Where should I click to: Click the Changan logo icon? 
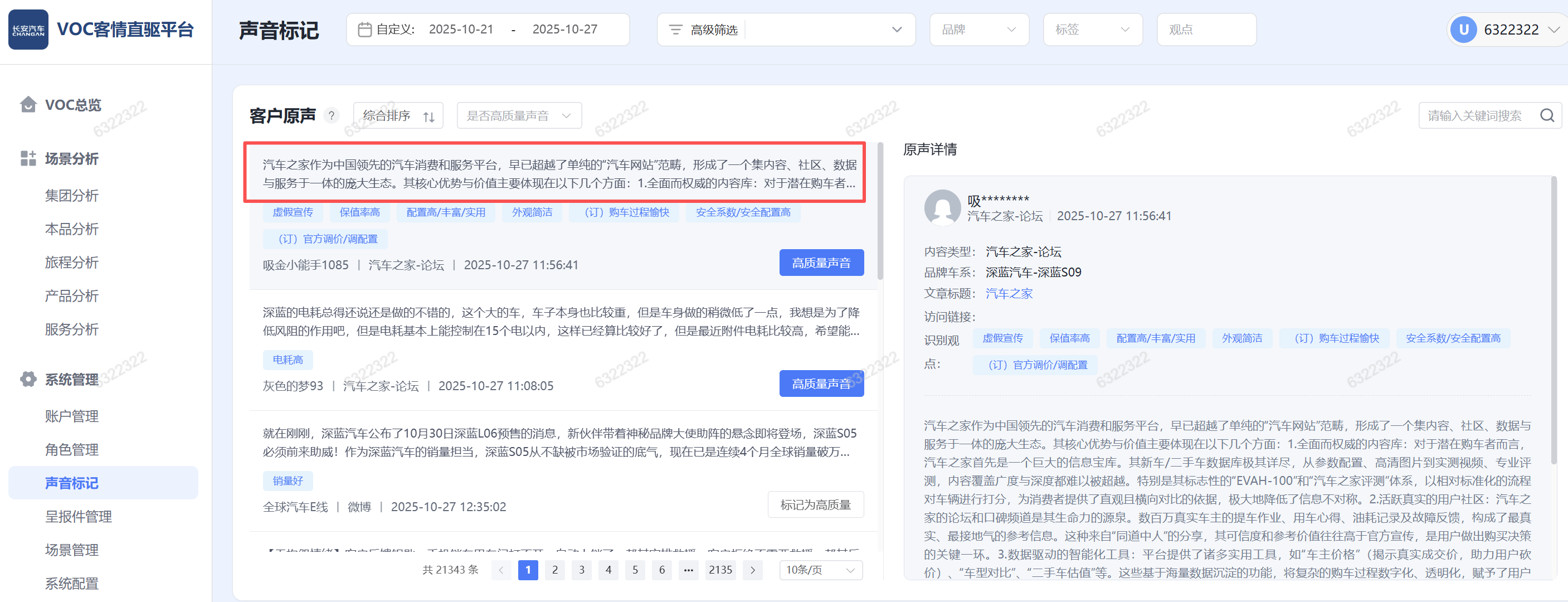28,29
